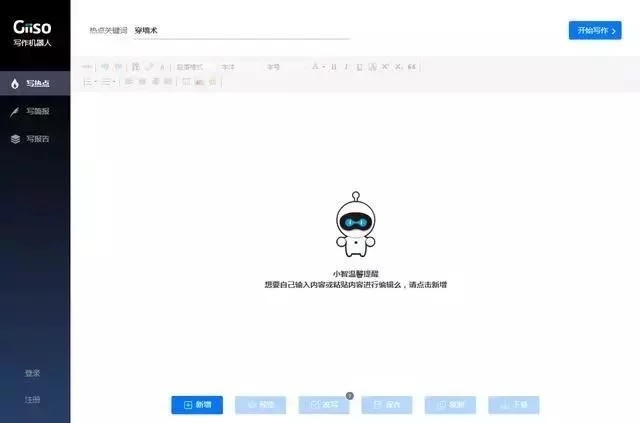Click the 登录 link in sidebar
Viewport: 640px width, 423px height.
click(x=33, y=373)
